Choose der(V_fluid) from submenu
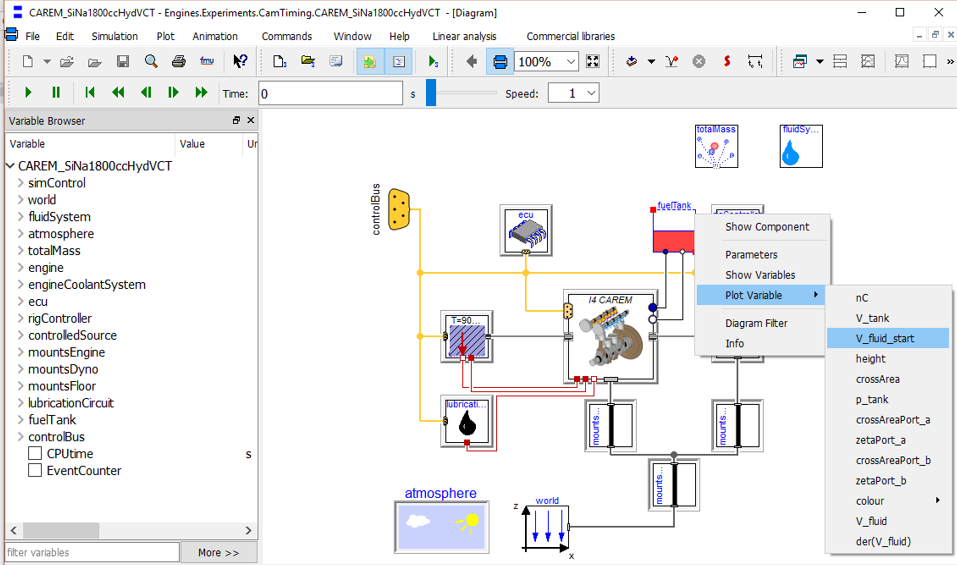This screenshot has height=565, width=957. (x=888, y=541)
